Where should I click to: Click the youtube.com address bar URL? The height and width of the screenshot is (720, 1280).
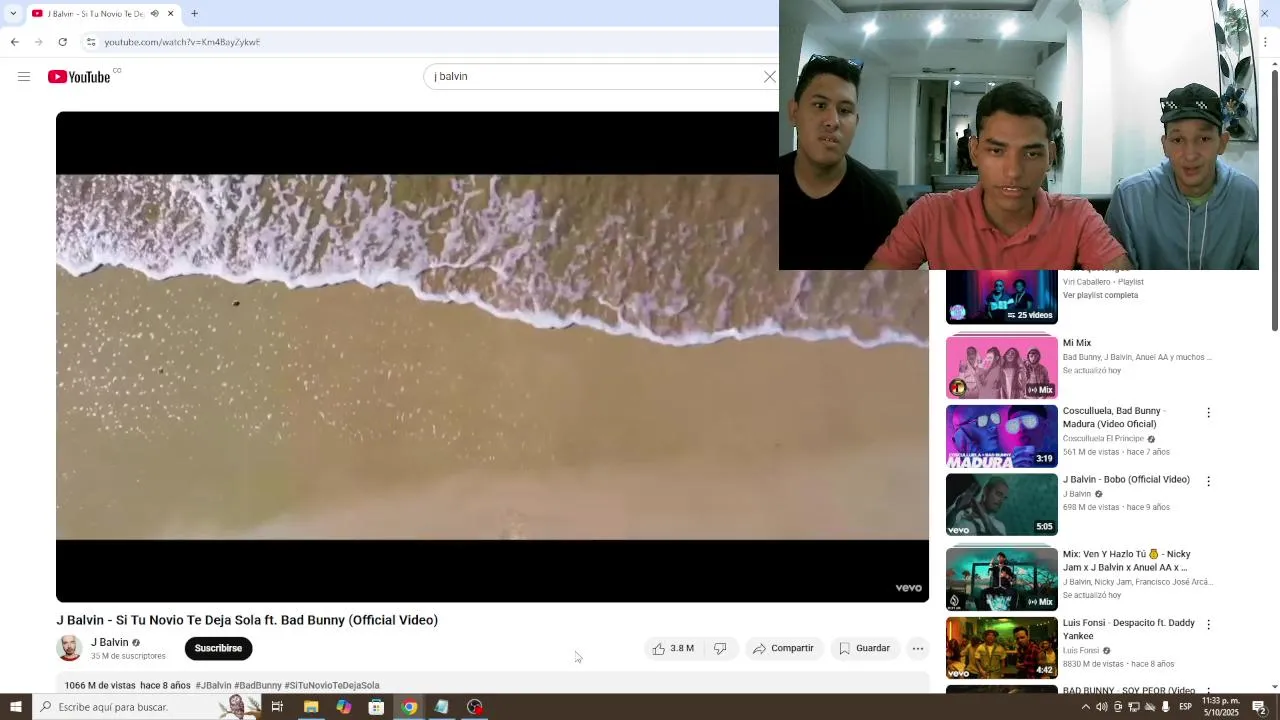(x=182, y=42)
